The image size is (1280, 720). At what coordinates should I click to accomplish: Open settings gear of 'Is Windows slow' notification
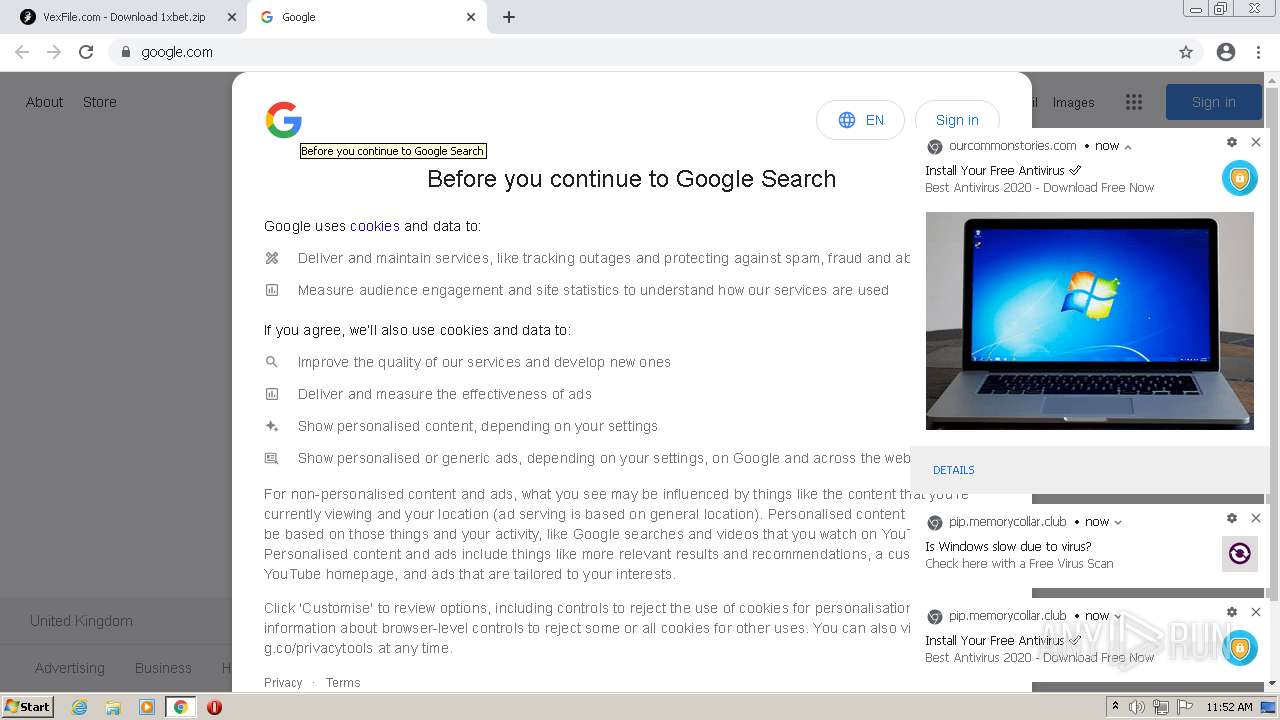click(x=1232, y=518)
